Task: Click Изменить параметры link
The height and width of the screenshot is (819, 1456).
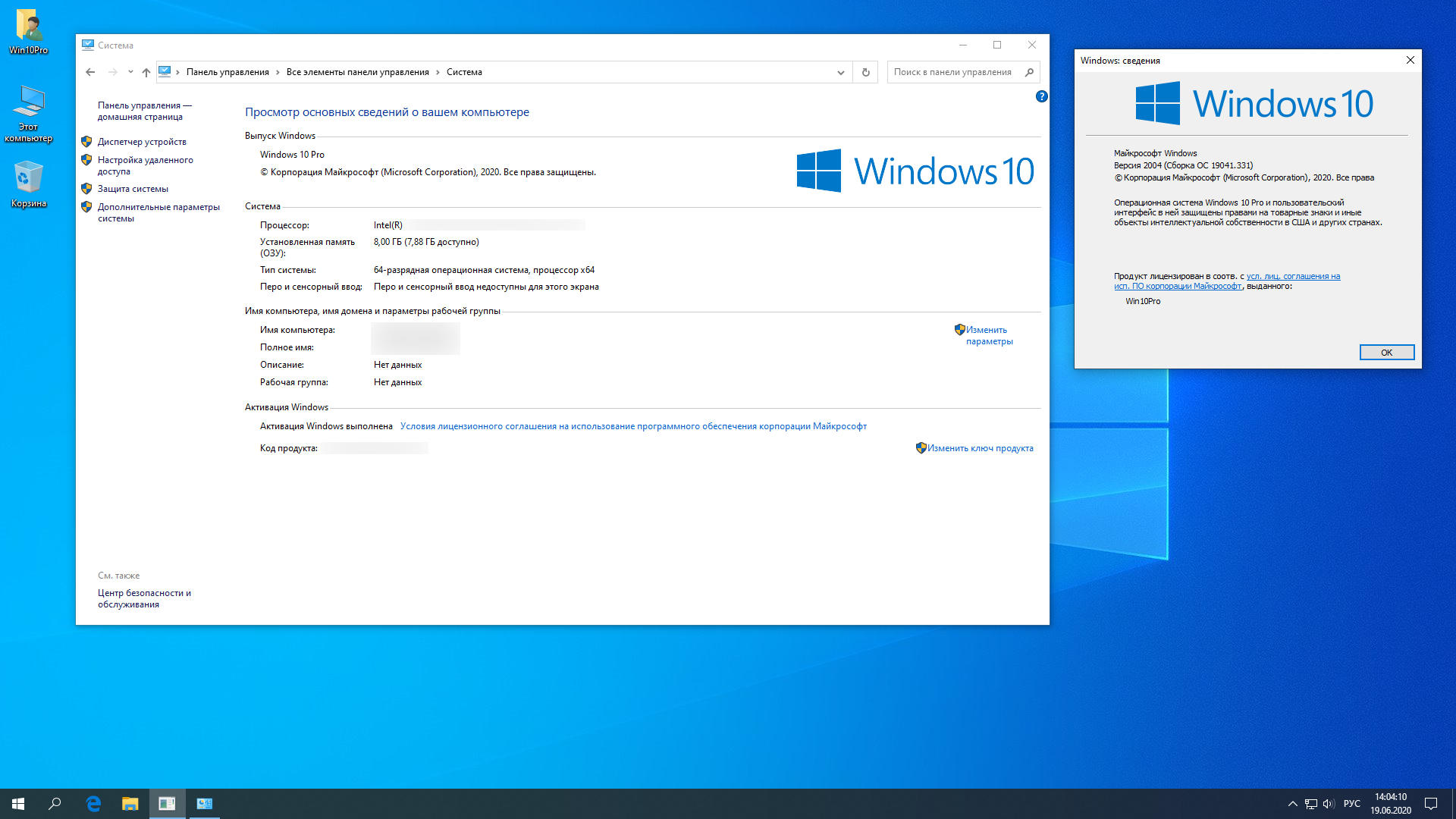Action: coord(989,335)
